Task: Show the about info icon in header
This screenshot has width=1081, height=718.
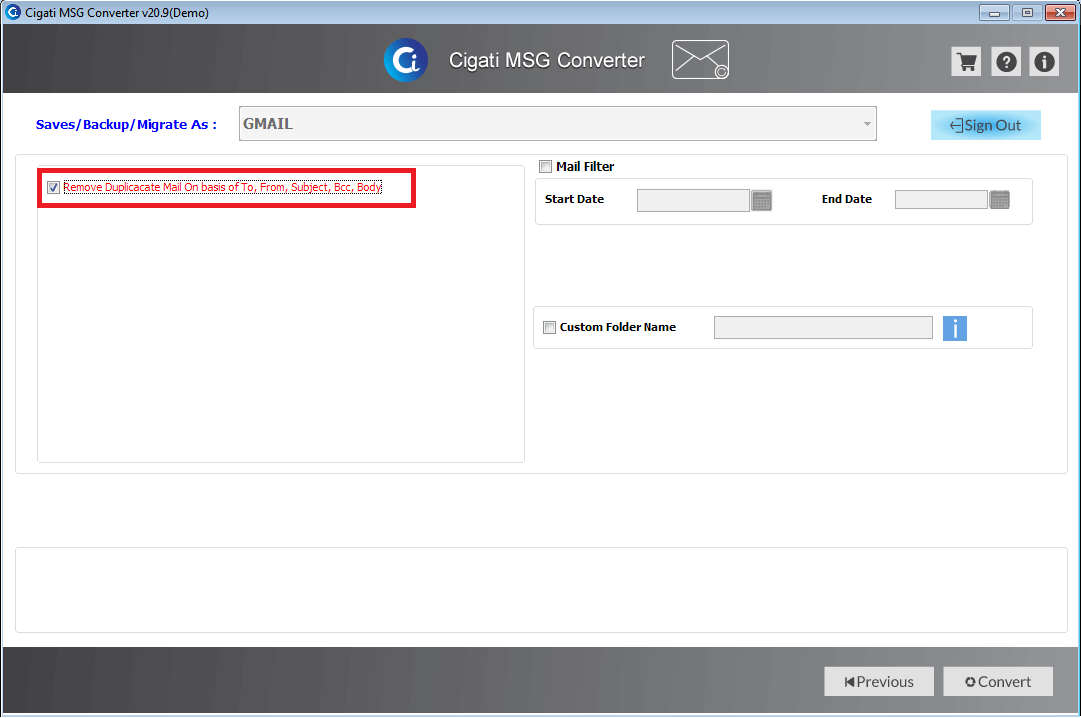Action: pos(1044,62)
